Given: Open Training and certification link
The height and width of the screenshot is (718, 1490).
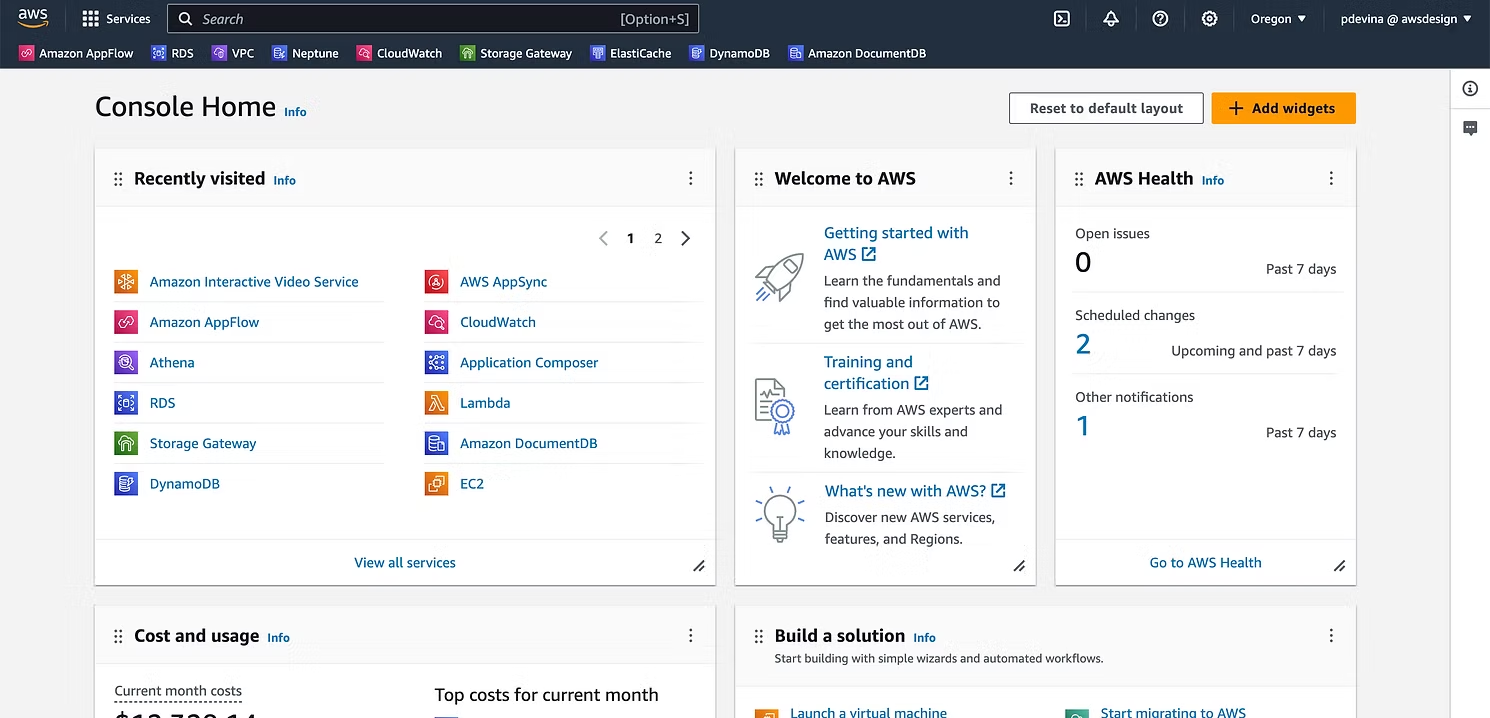Looking at the screenshot, I should coord(876,372).
